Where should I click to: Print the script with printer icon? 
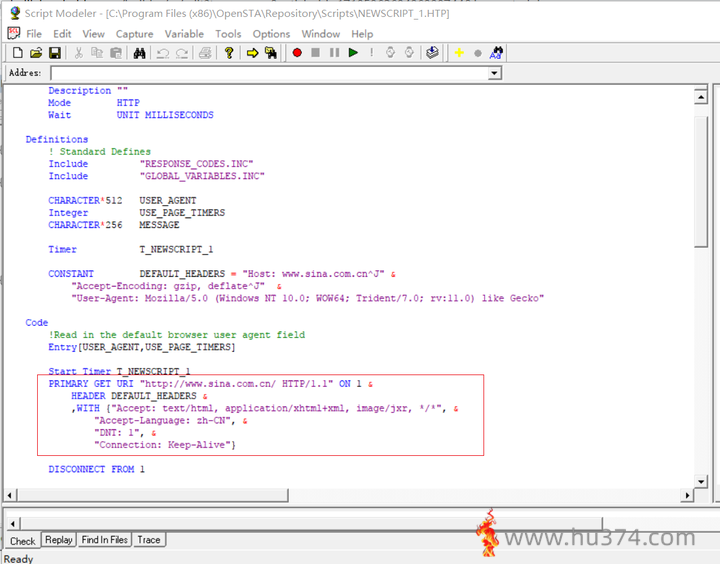point(205,53)
